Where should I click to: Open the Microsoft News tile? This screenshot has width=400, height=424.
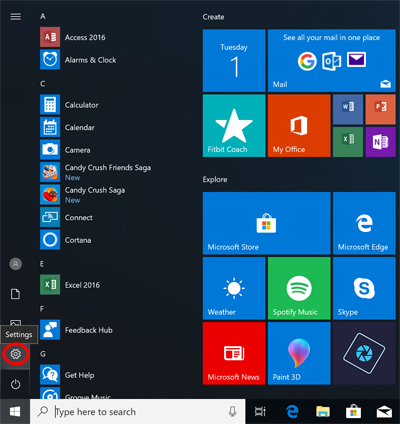(234, 353)
